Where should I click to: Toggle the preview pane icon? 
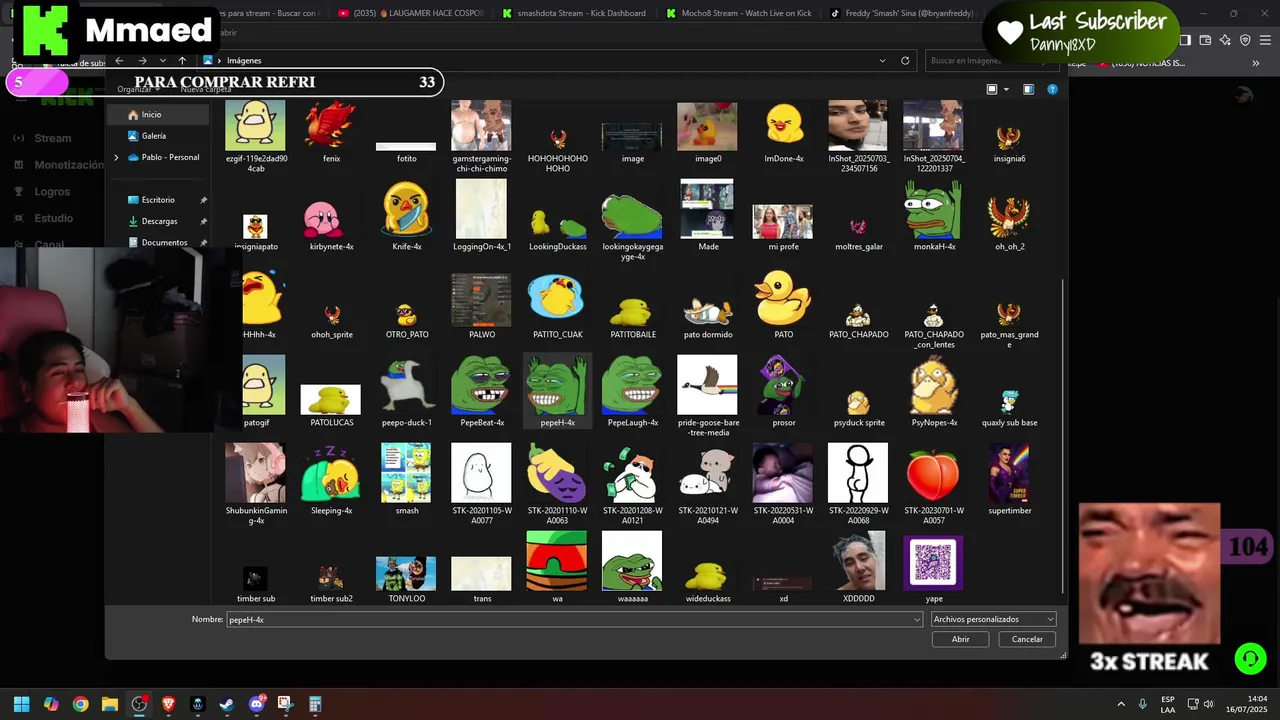point(1028,89)
